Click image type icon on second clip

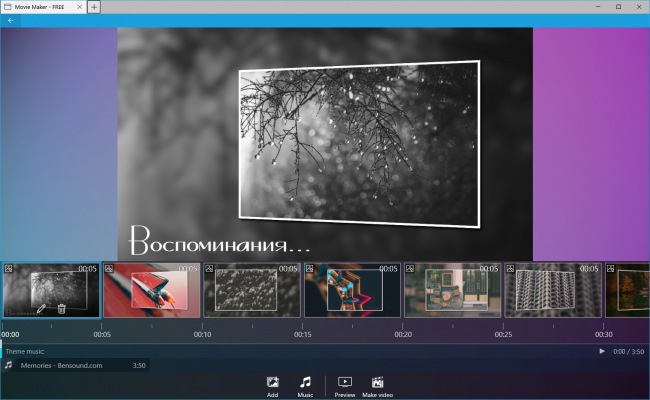pos(109,269)
